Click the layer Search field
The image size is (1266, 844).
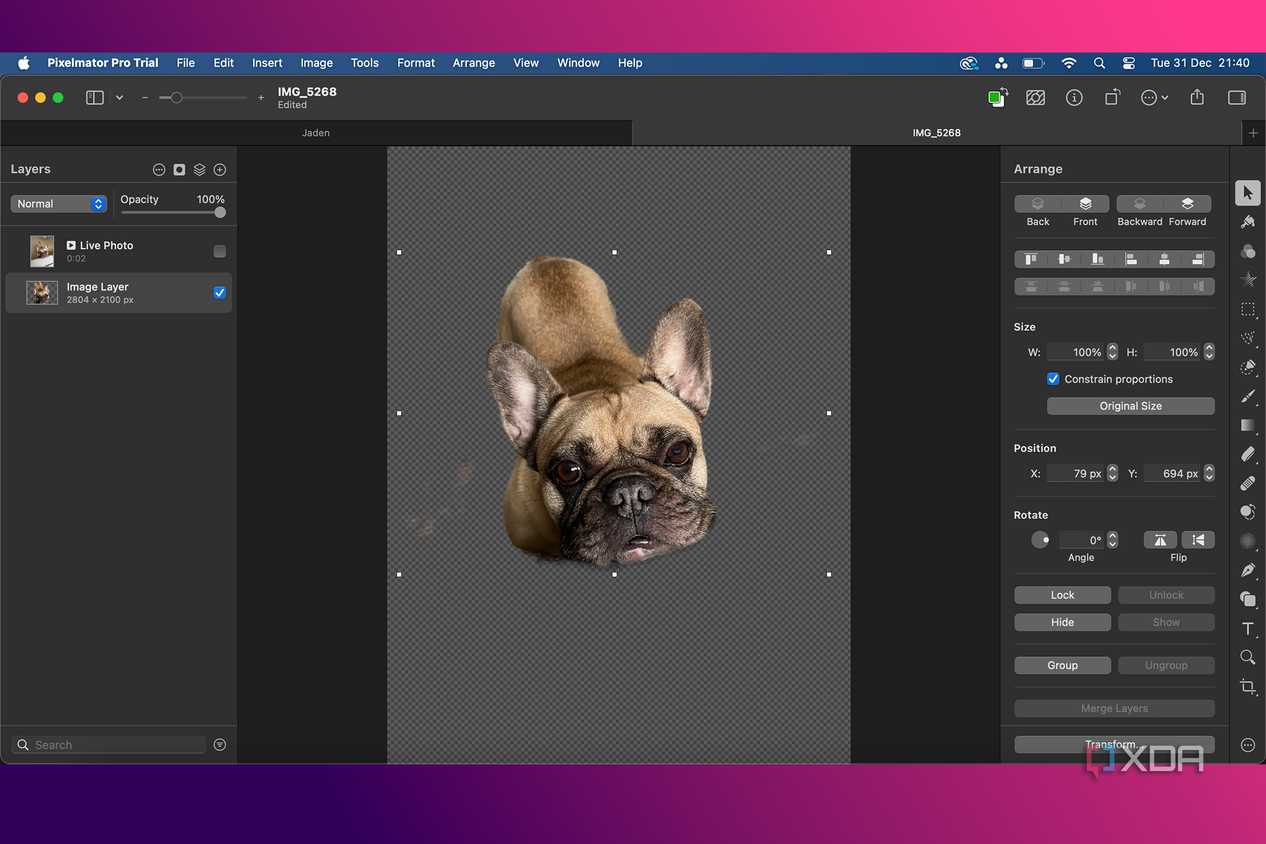pyautogui.click(x=109, y=745)
